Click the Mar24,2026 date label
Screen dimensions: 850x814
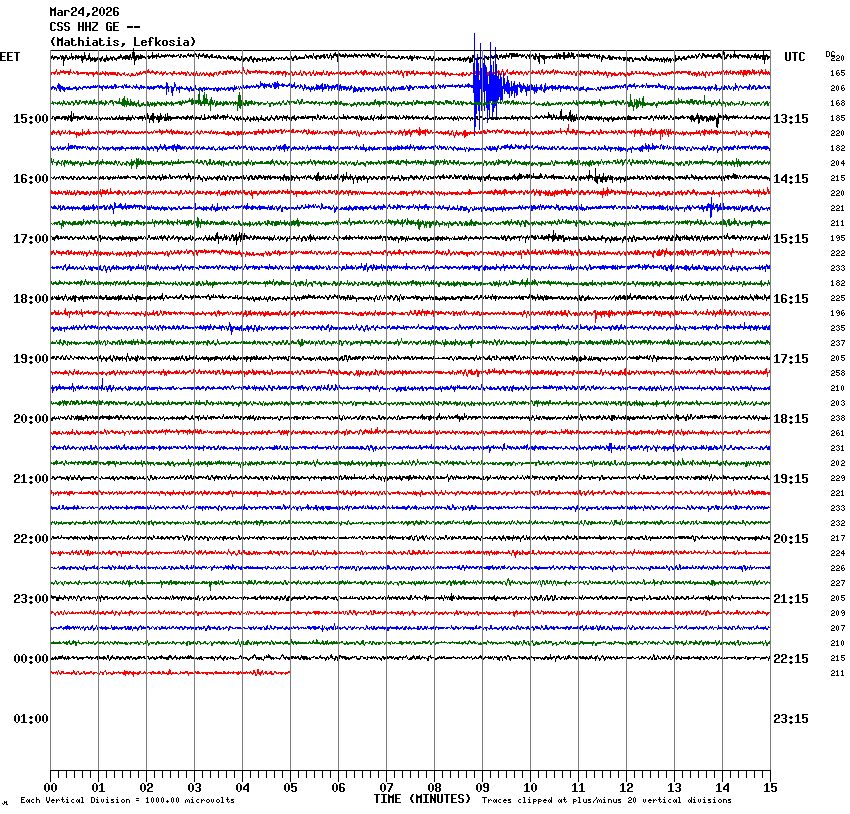click(84, 12)
